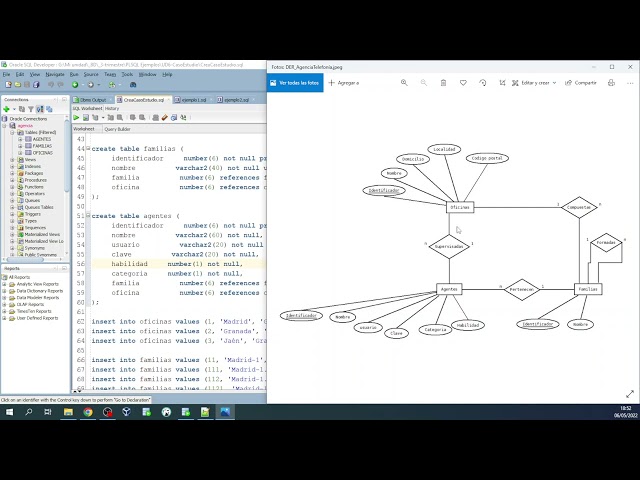Expand the AGENTES table node
Image resolution: width=640 pixels, height=480 pixels.
20,139
